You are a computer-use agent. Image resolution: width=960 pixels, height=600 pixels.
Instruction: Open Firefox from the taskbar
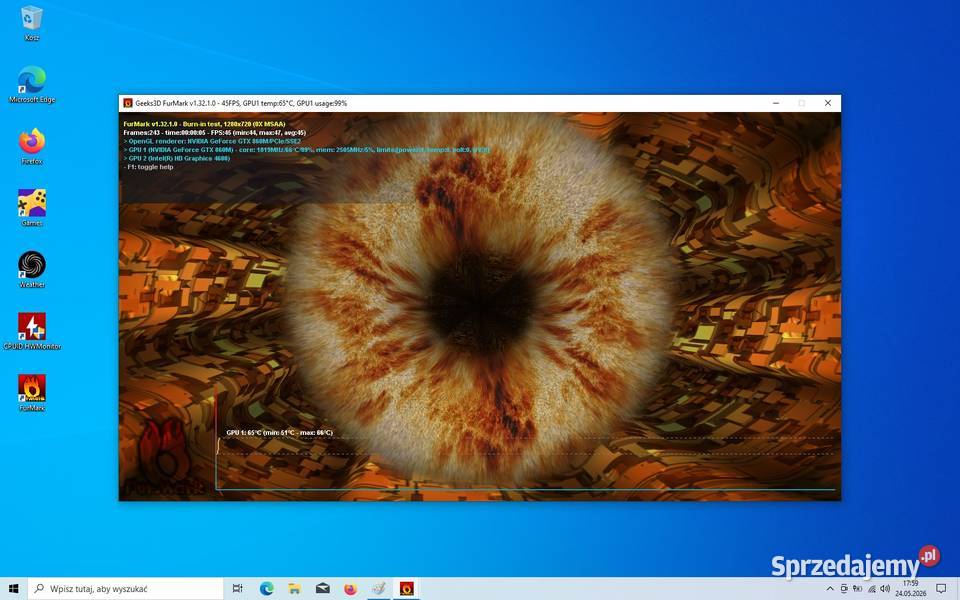click(350, 588)
